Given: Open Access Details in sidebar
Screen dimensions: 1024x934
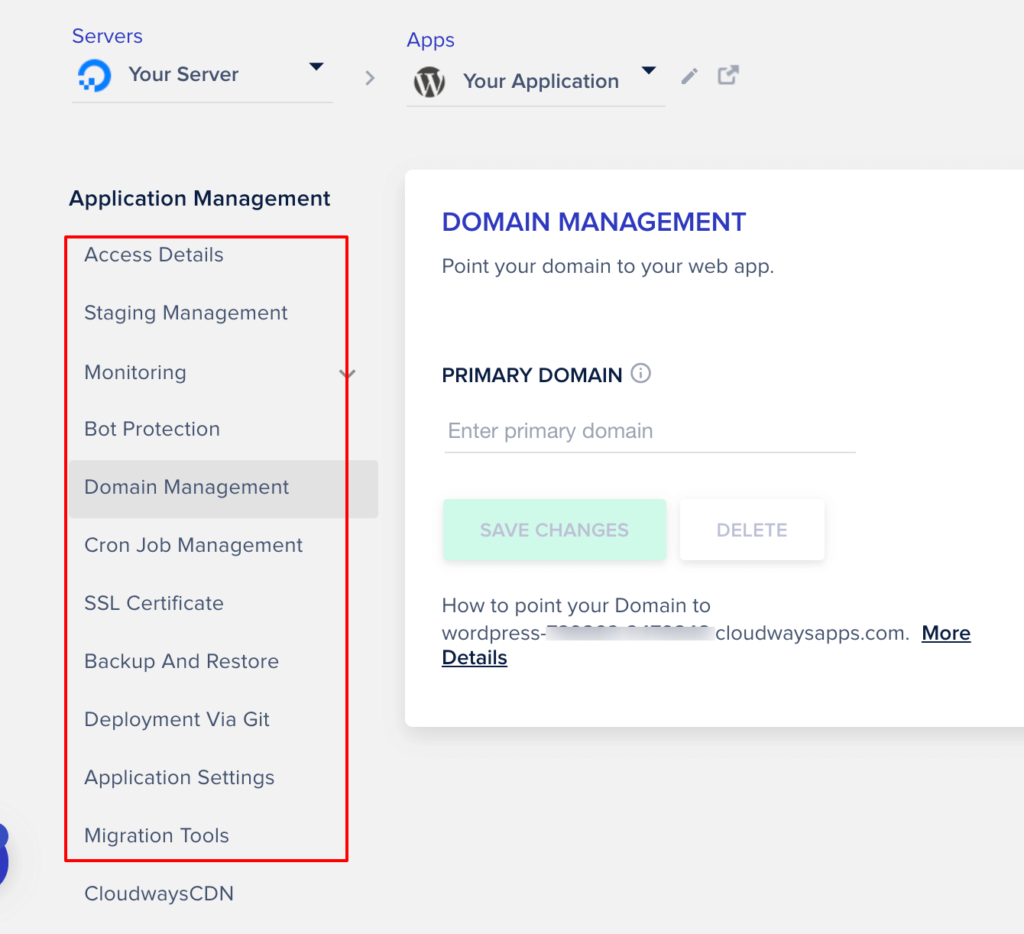Looking at the screenshot, I should [x=154, y=255].
